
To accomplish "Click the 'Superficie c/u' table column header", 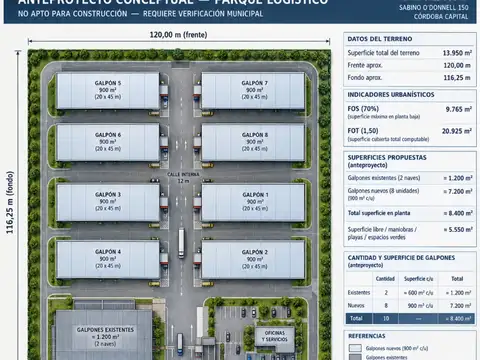I will [418, 279].
